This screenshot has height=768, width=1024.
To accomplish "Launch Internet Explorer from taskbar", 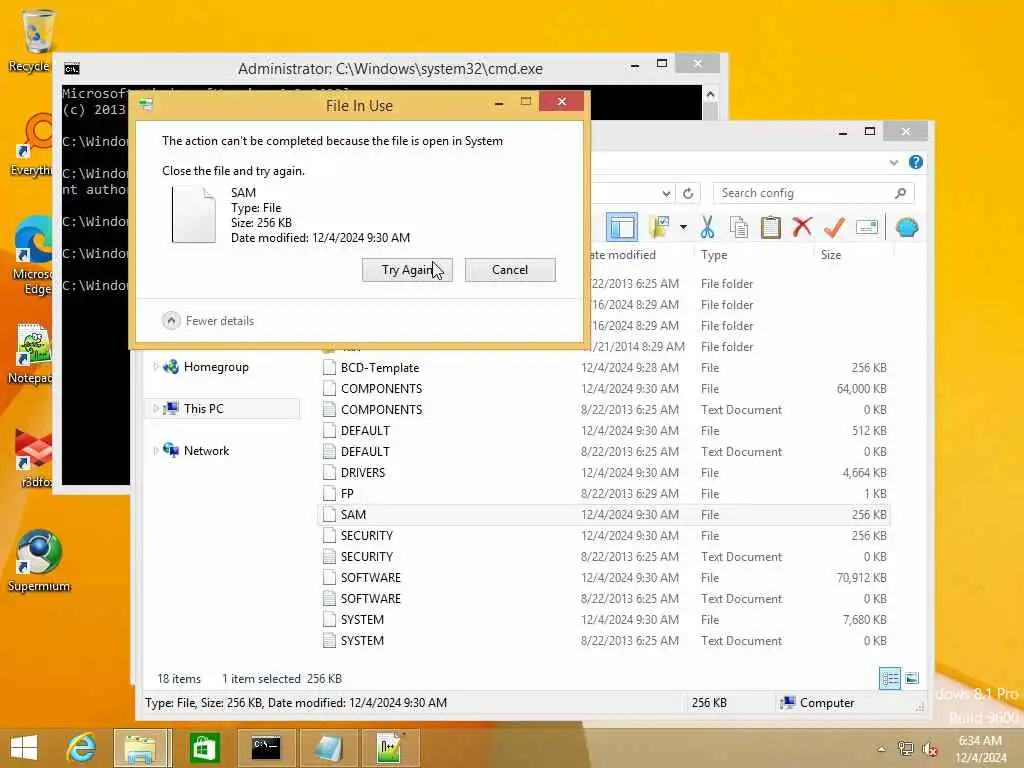I will (x=81, y=748).
